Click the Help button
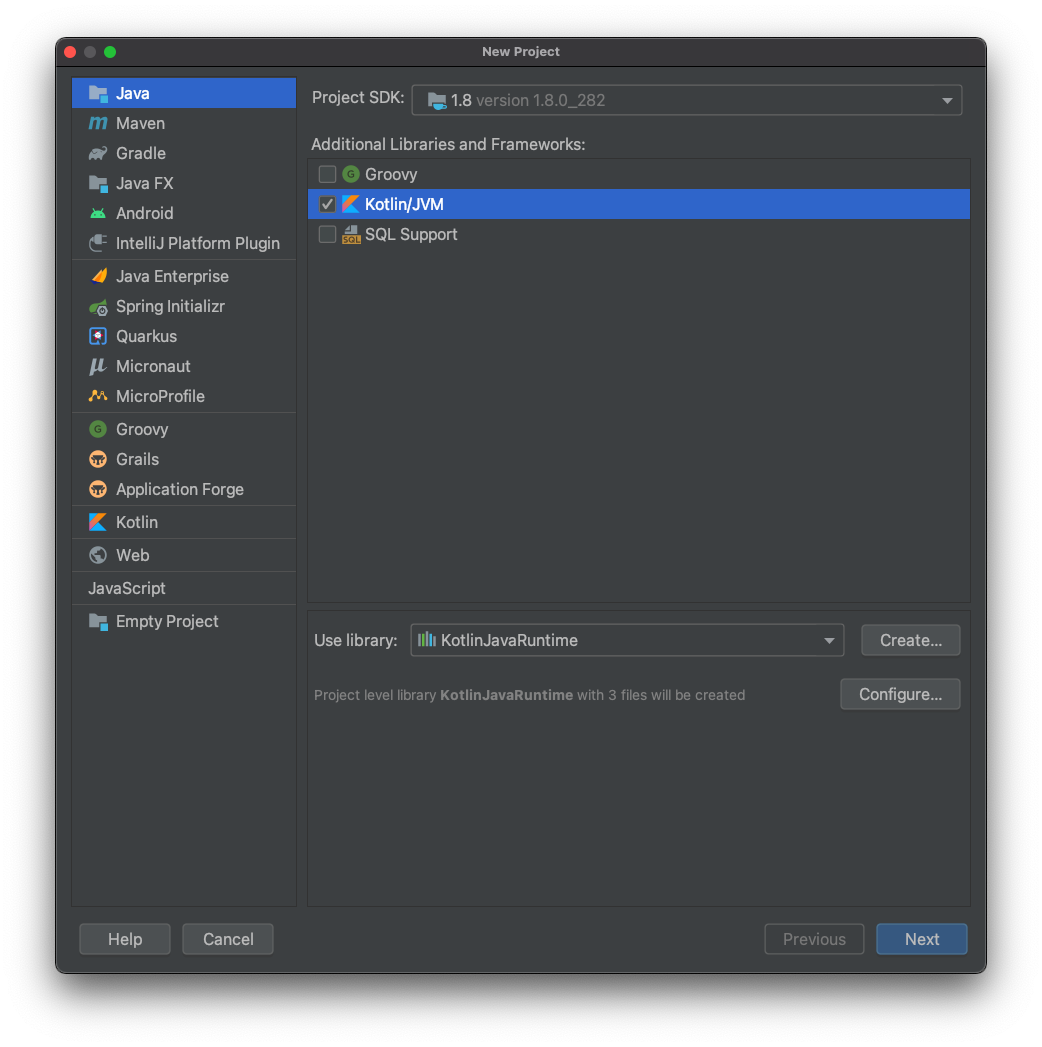 tap(125, 939)
